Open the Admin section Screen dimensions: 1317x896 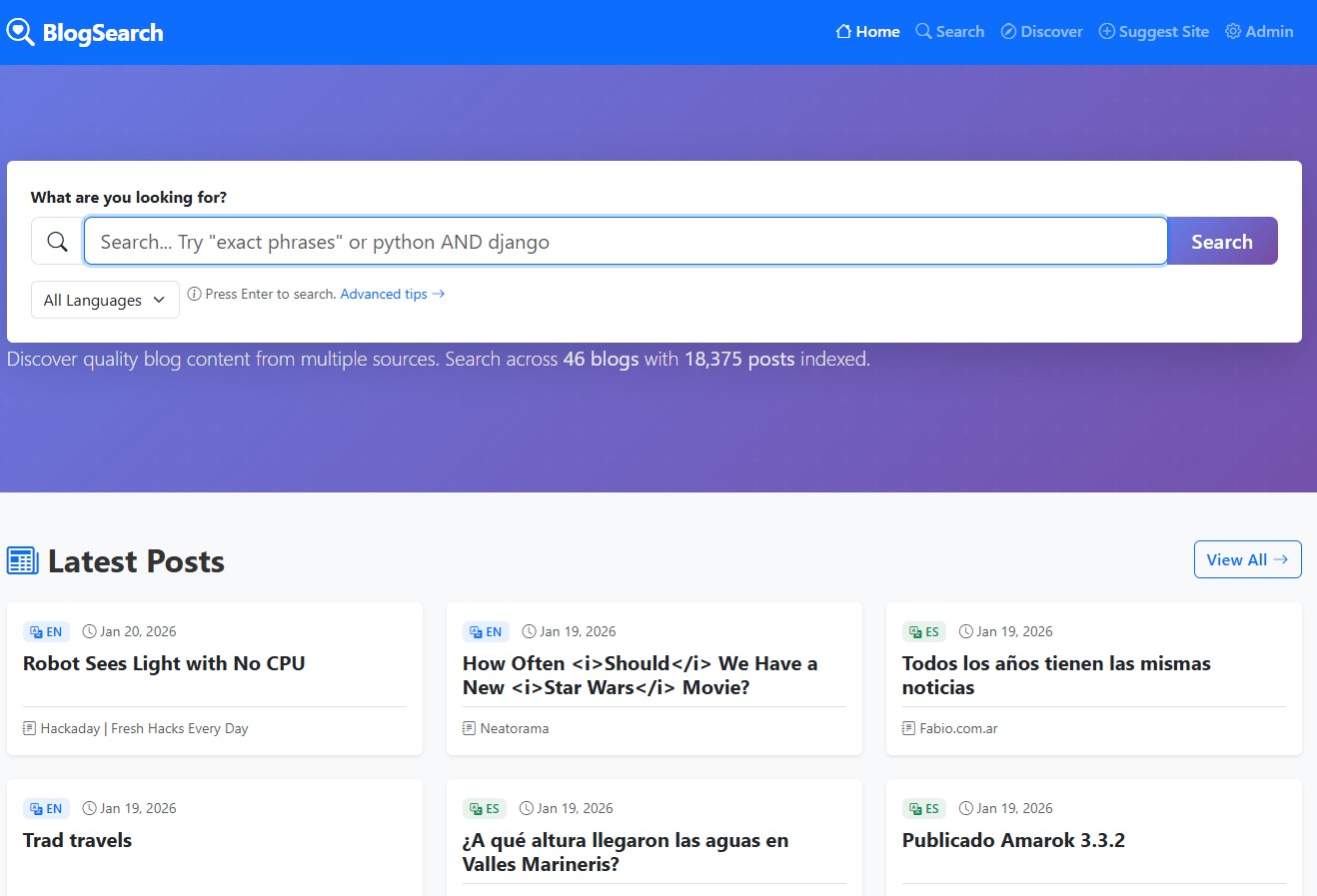1259,32
